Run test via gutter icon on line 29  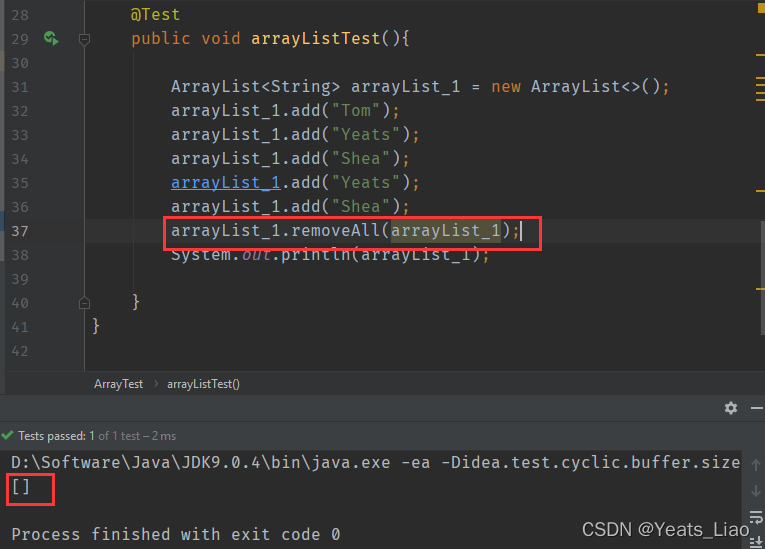coord(51,38)
